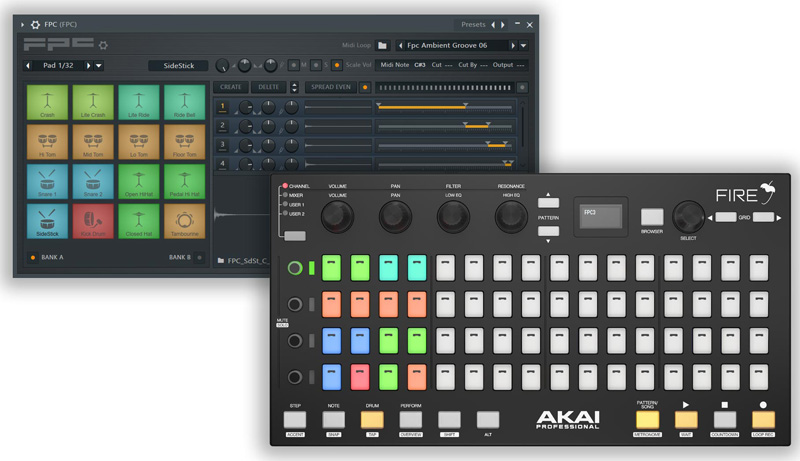Click the Ride Bell pad

185,103
